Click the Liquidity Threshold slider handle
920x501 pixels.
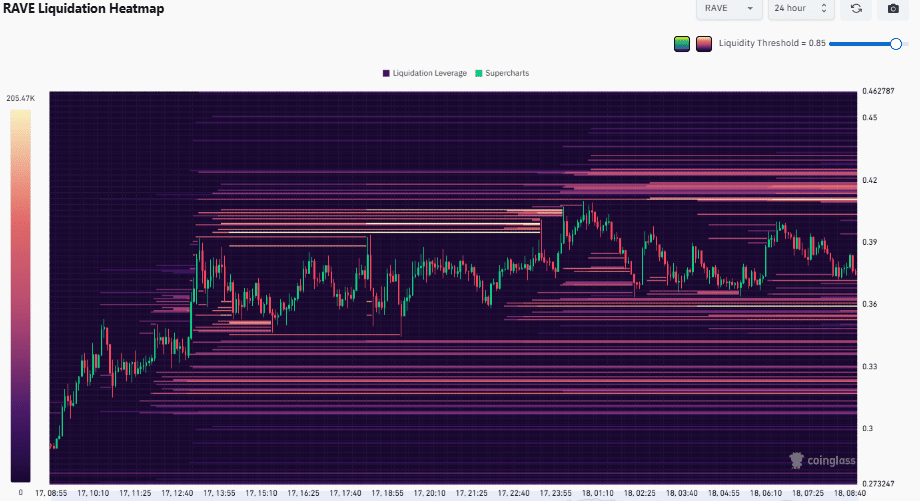coord(896,44)
